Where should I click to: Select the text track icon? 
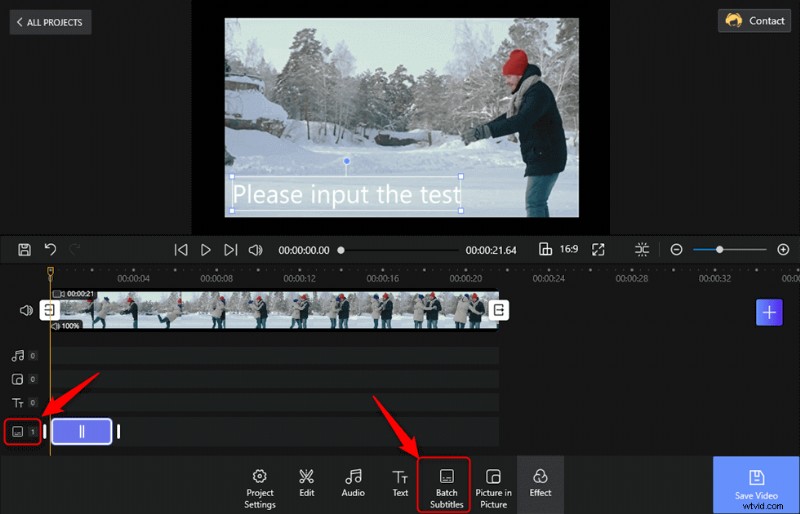click(x=18, y=403)
